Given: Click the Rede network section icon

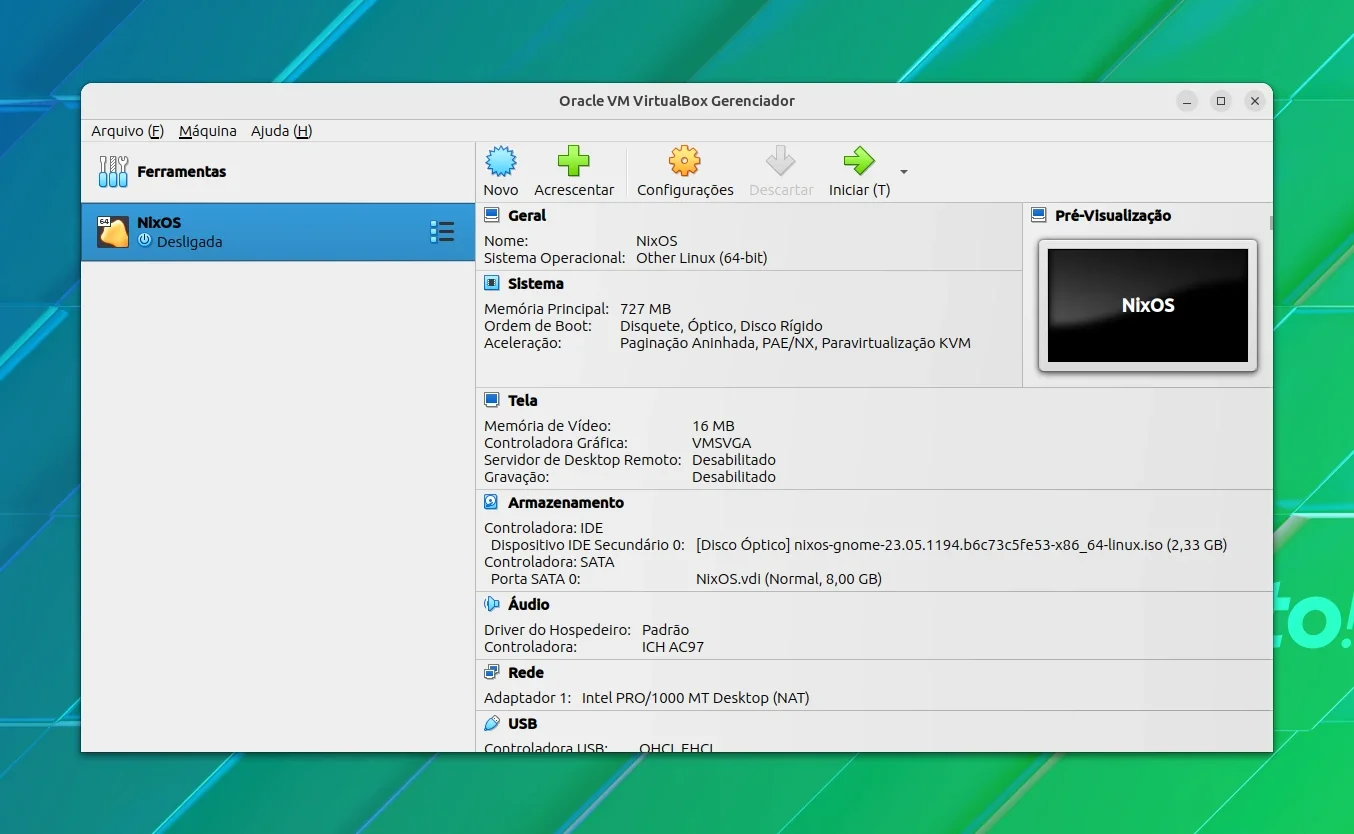Looking at the screenshot, I should click(491, 672).
